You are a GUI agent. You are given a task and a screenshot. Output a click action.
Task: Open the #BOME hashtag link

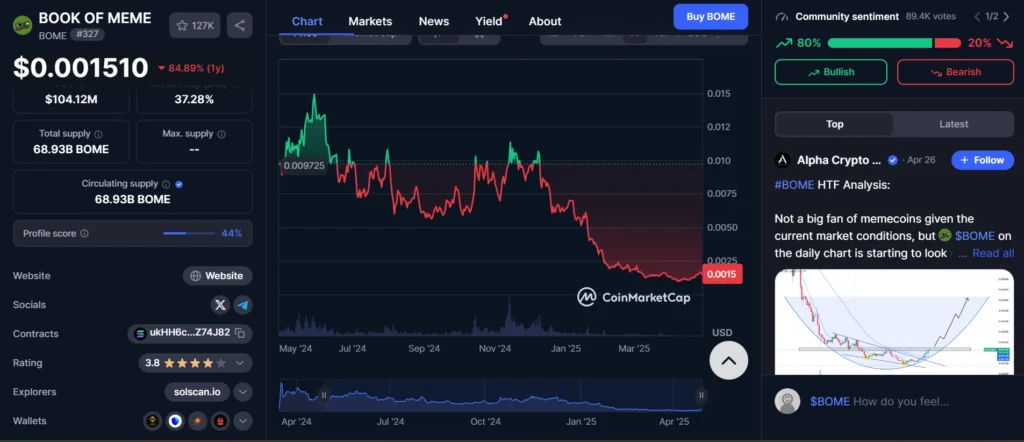tap(794, 185)
